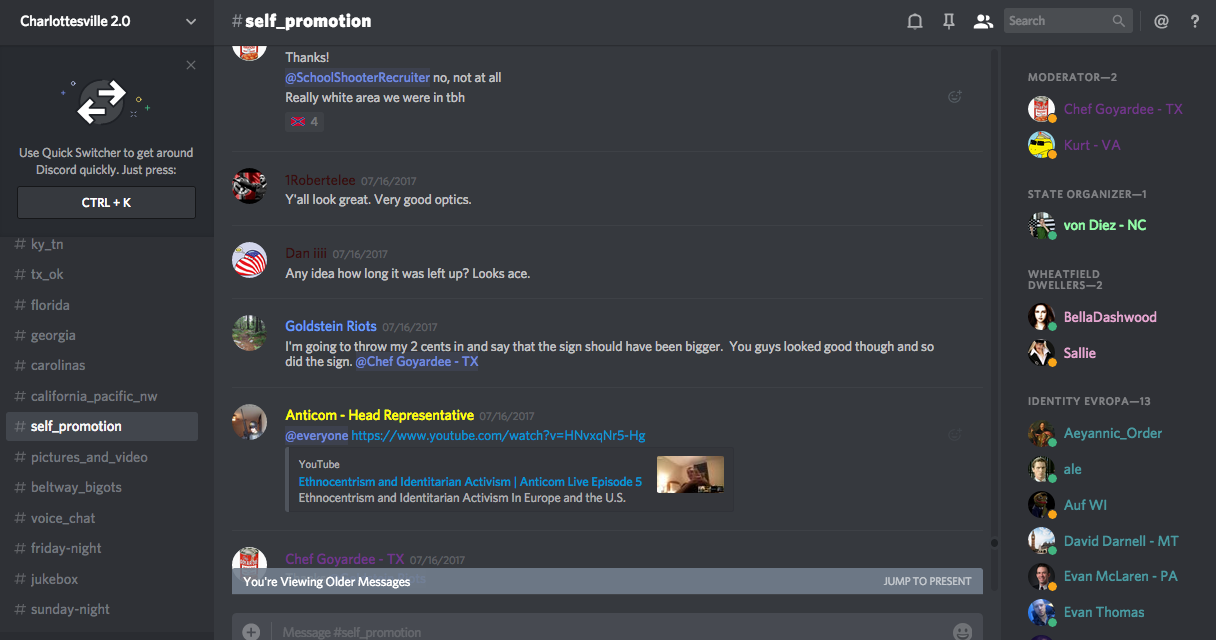Expand the Charlottesville 2.0 server menu
The image size is (1216, 640).
(191, 21)
